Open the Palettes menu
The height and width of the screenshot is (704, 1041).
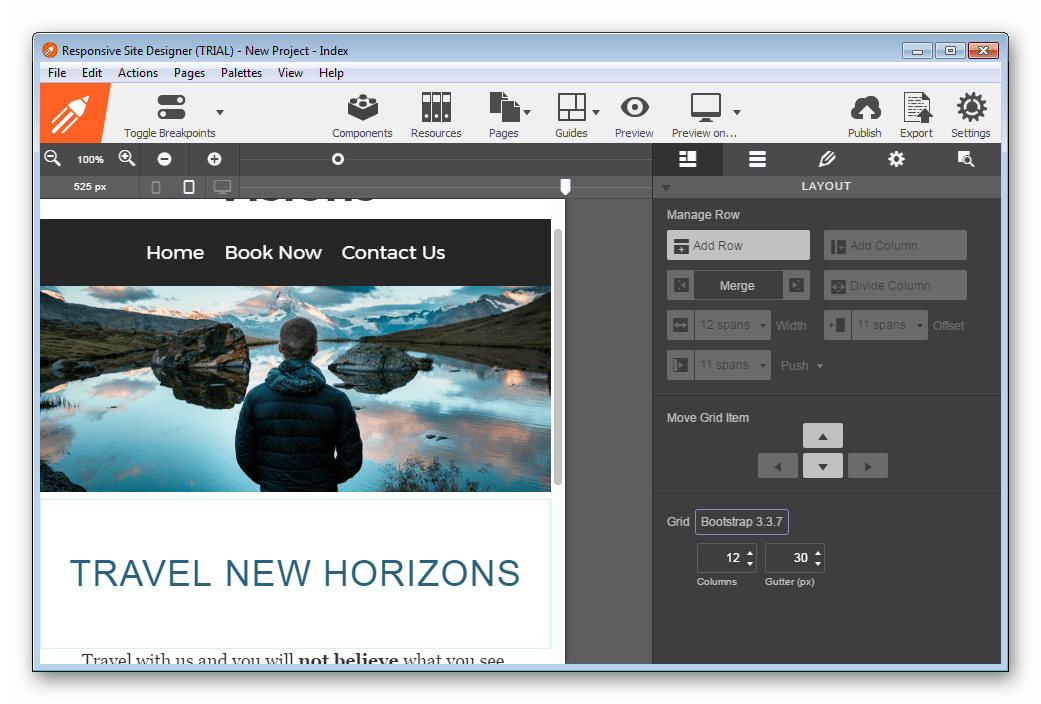pyautogui.click(x=241, y=73)
